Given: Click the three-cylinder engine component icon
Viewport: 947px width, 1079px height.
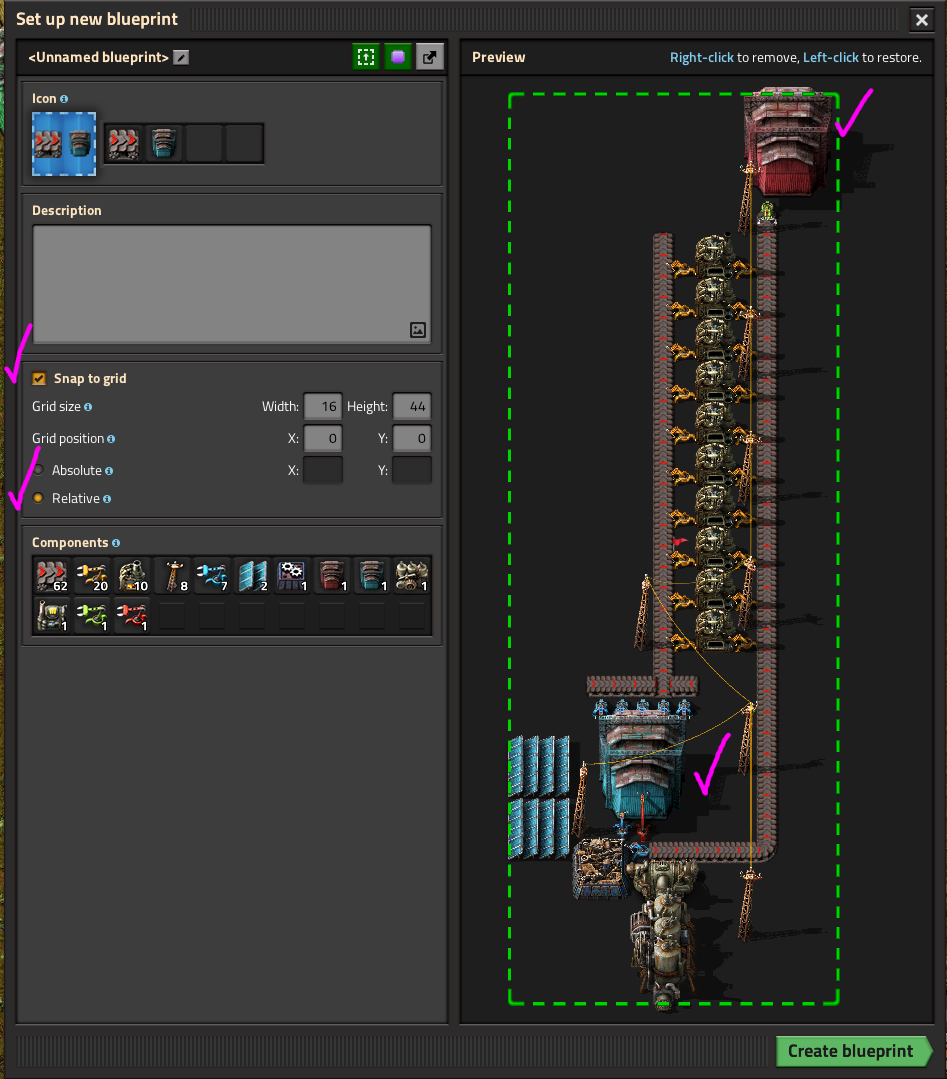Looking at the screenshot, I should [412, 576].
